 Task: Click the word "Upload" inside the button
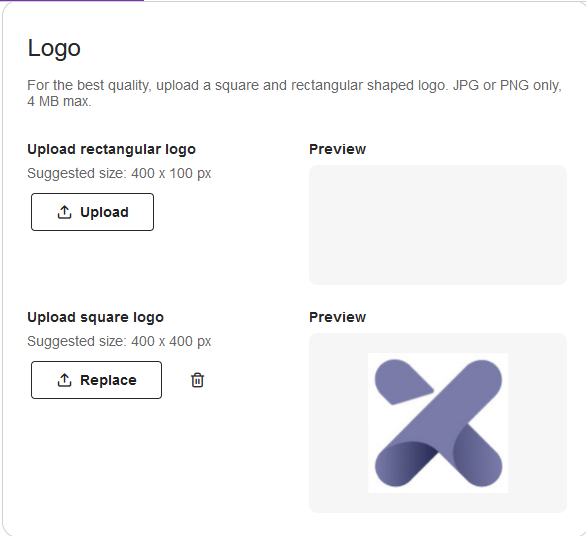(104, 212)
